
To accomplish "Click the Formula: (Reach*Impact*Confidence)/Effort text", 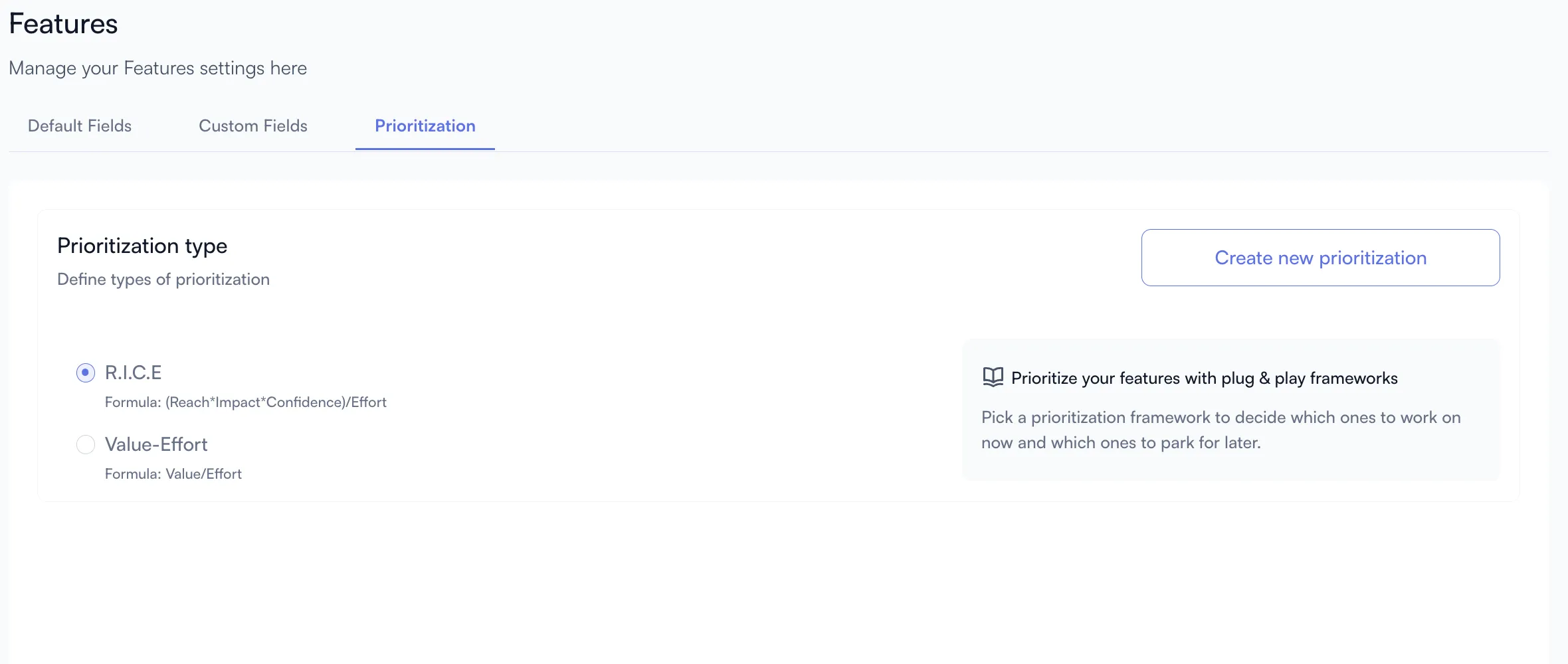I will pyautogui.click(x=246, y=402).
